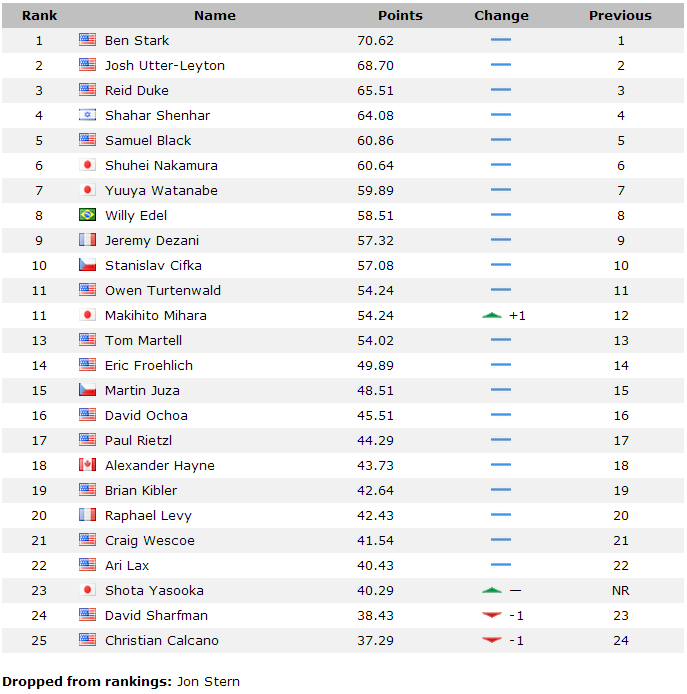Click the red down arrow for Christian Calcano
This screenshot has height=694, width=687.
[x=492, y=640]
